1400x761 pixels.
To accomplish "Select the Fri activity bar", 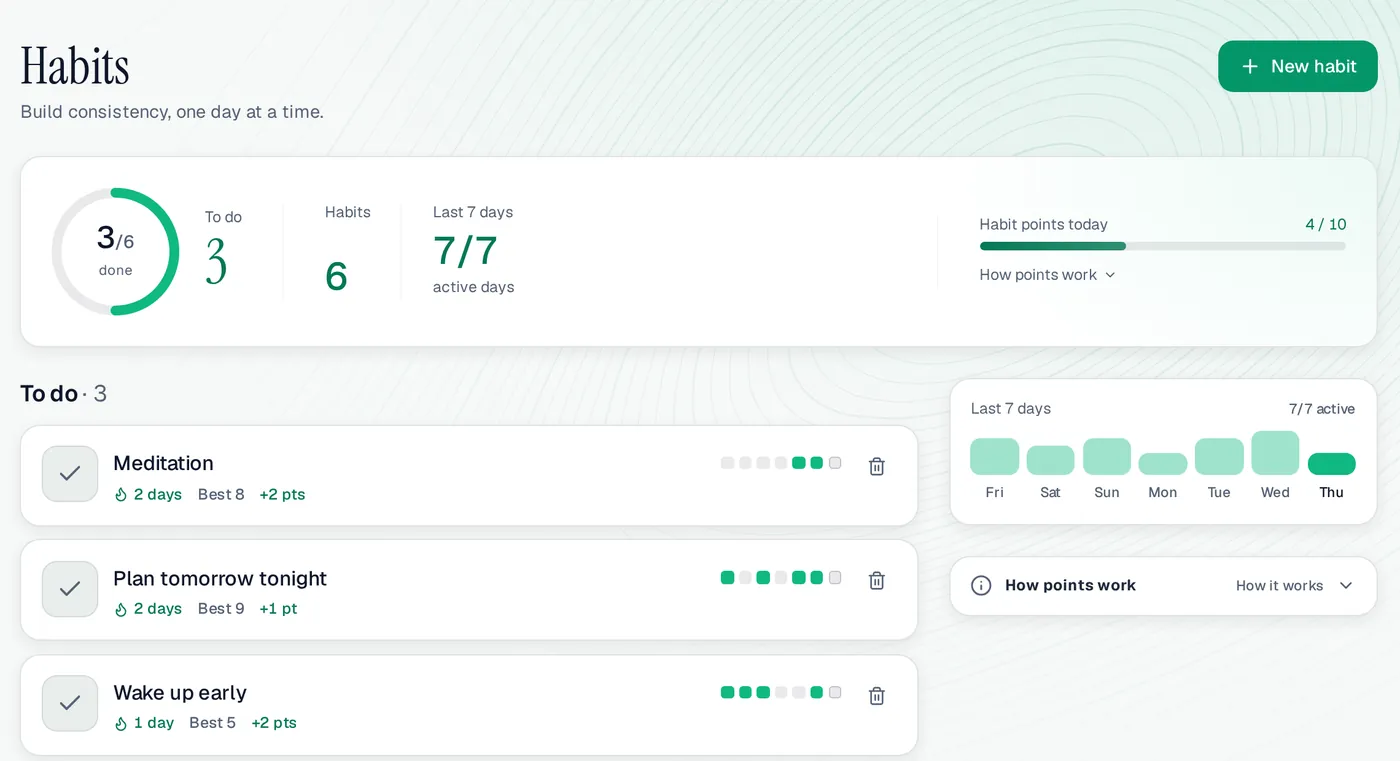I will click(994, 457).
